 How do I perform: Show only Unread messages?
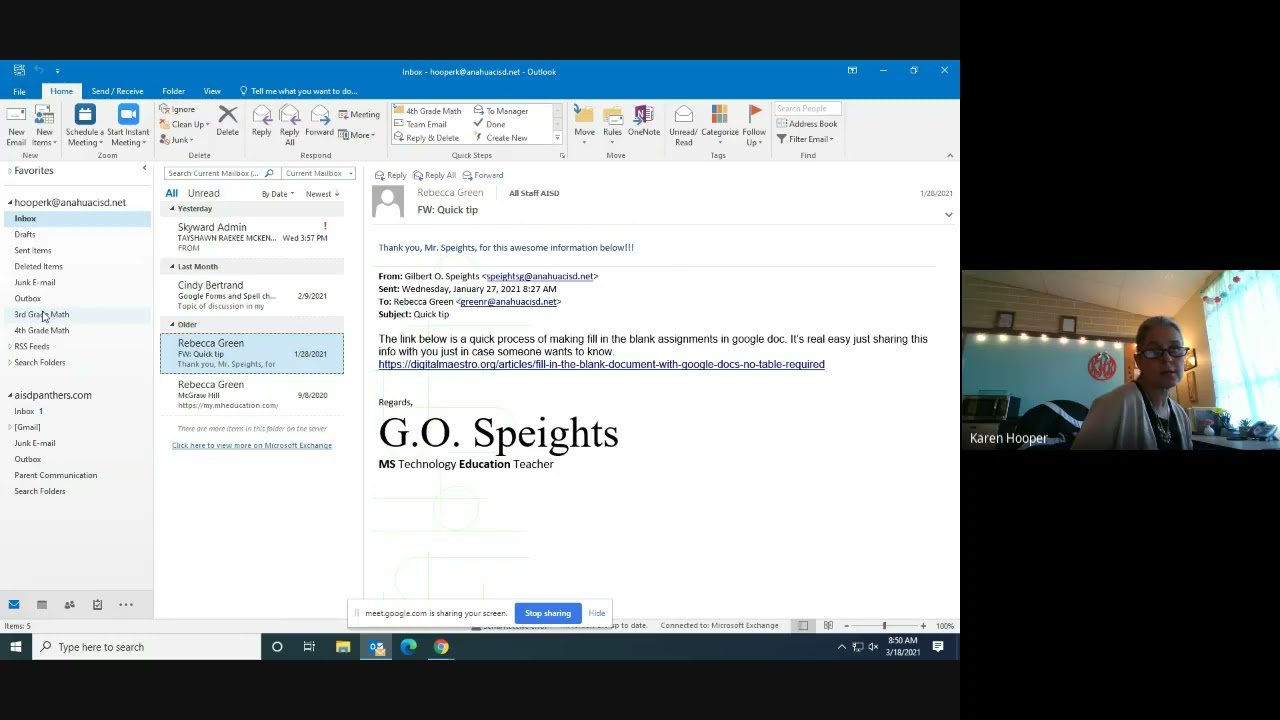point(203,194)
